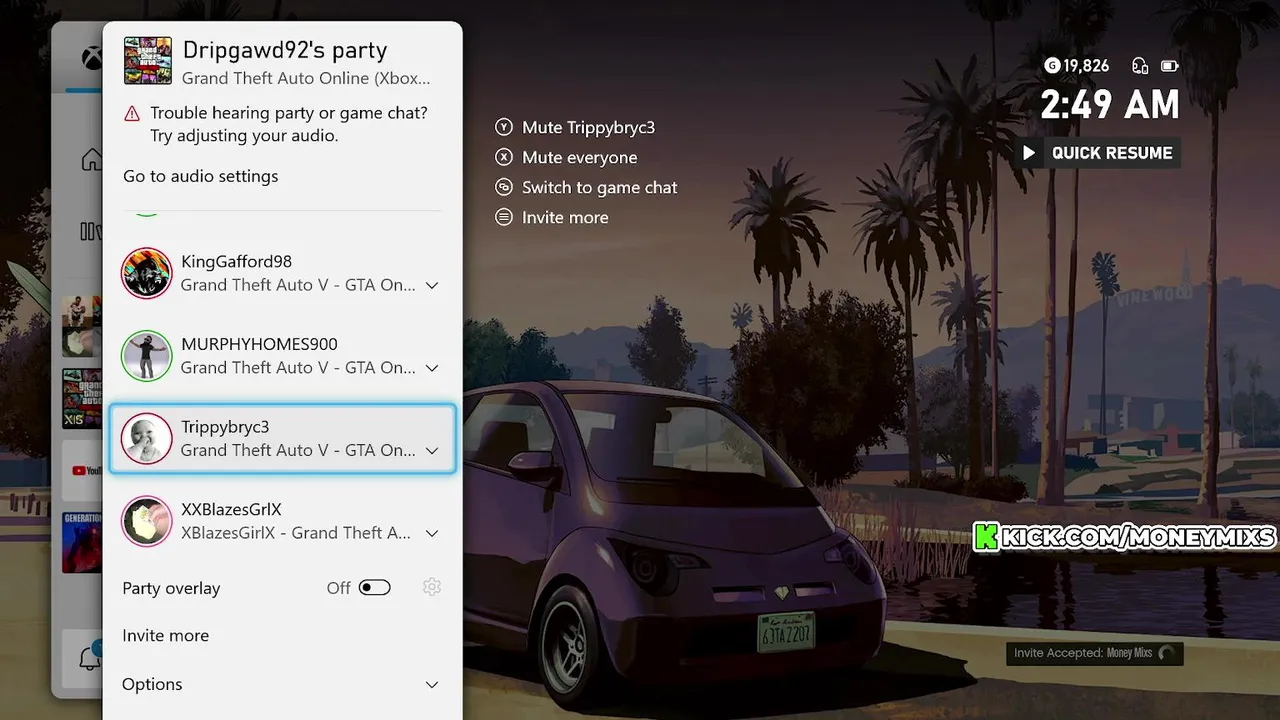
Task: Open party overlay settings gear
Action: (x=432, y=587)
